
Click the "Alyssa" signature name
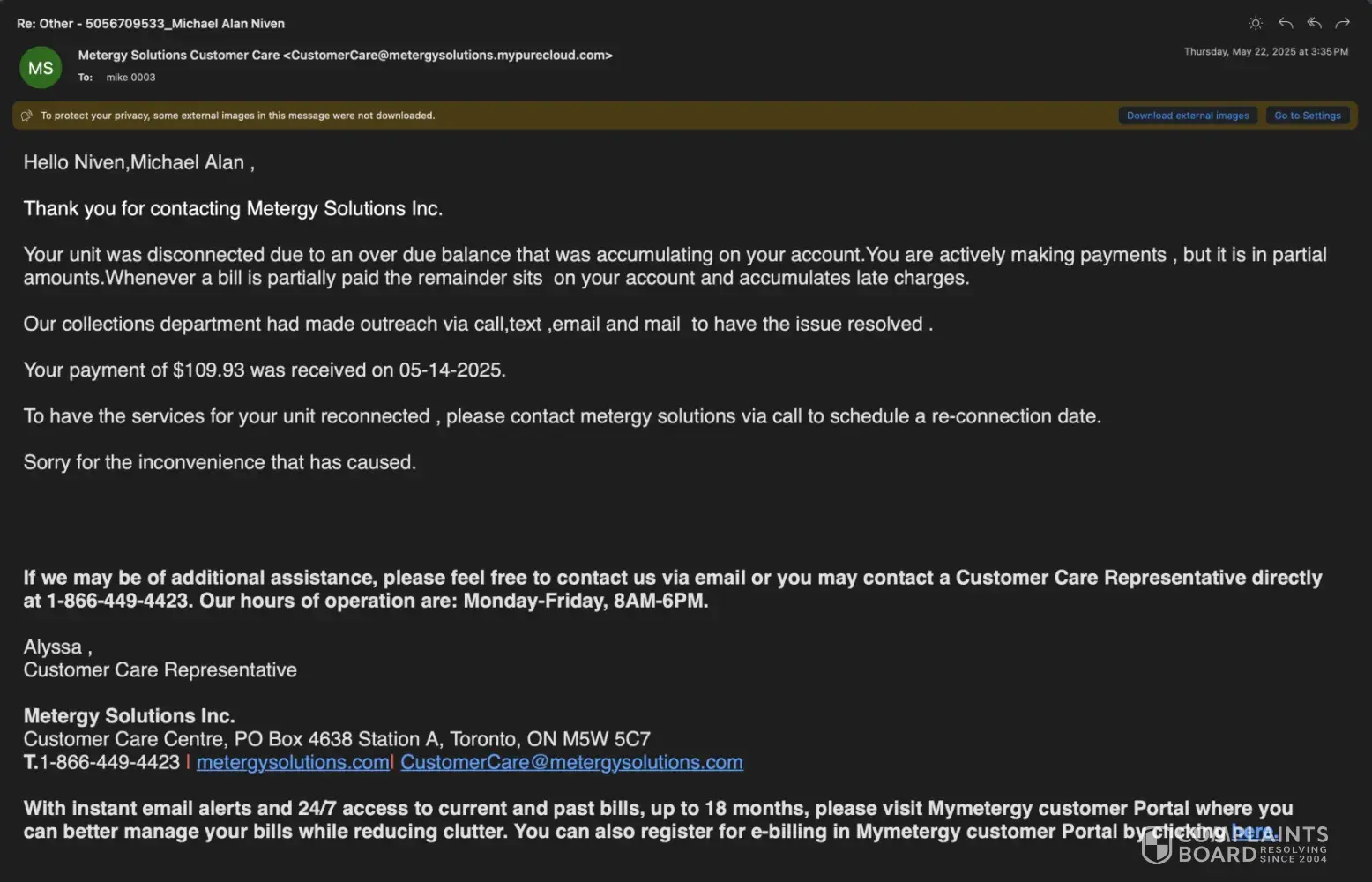click(x=53, y=647)
